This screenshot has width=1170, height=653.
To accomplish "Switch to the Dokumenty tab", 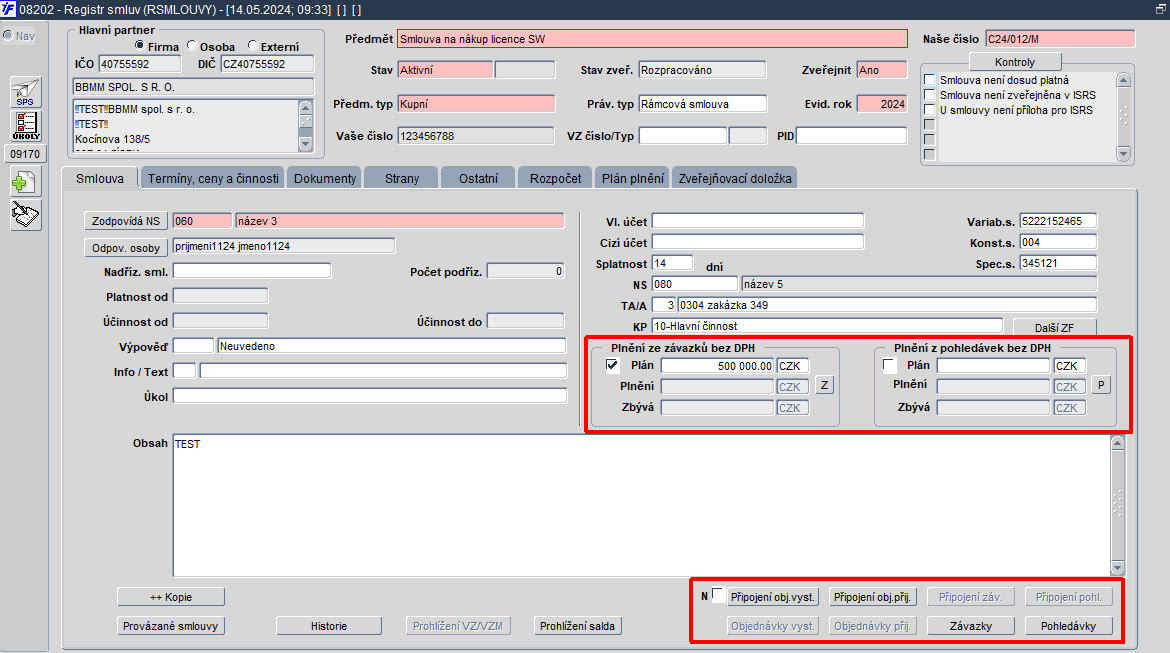I will [325, 178].
